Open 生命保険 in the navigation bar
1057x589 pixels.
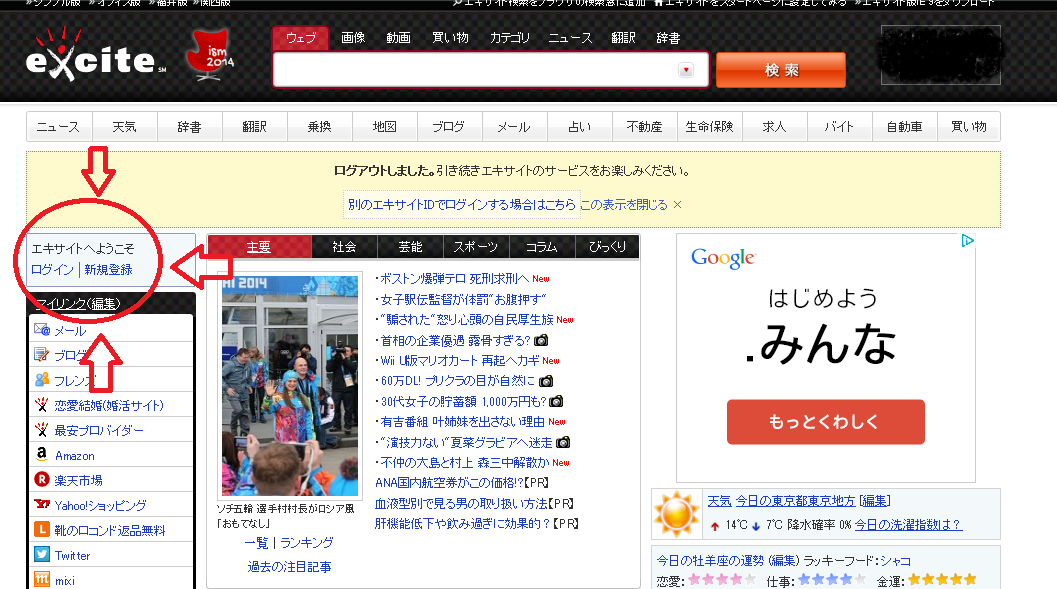click(709, 127)
